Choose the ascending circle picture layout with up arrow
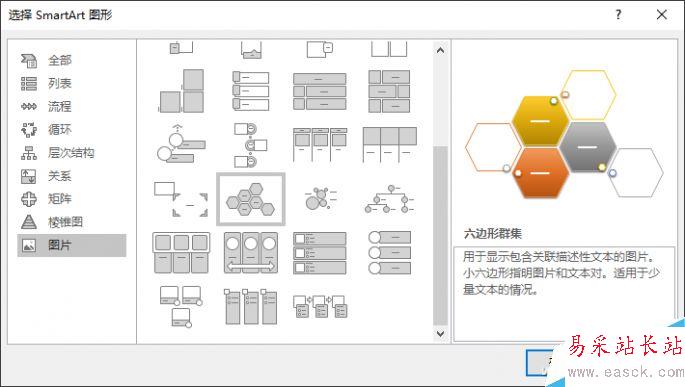685x387 pixels. point(181,144)
